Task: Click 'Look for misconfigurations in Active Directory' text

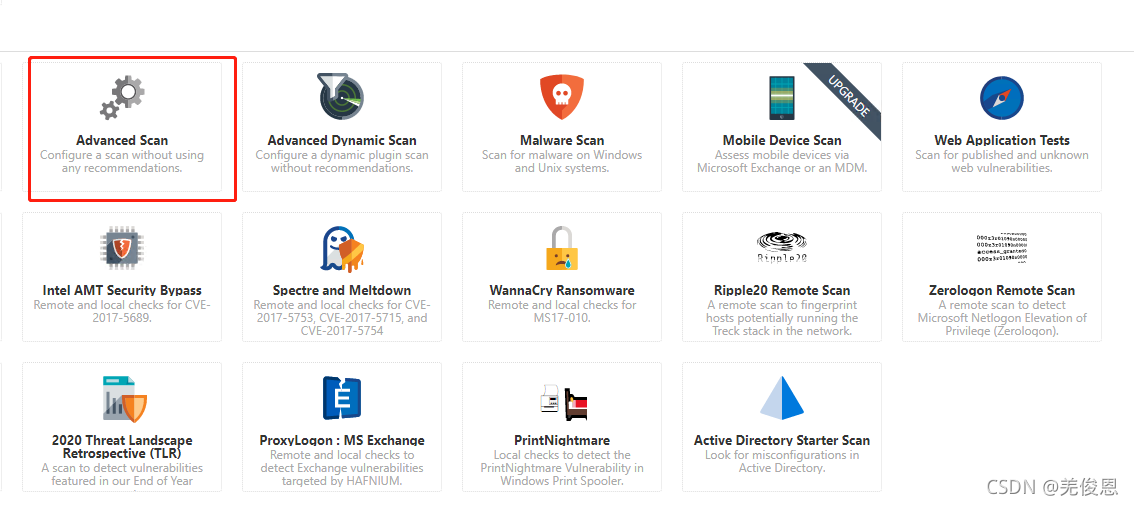Action: point(782,462)
